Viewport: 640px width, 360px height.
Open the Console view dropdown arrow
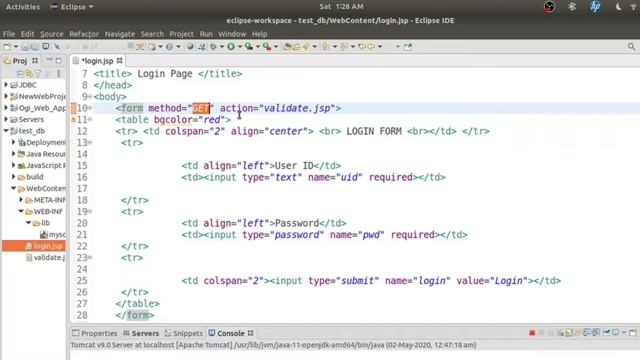pyautogui.click(x=624, y=333)
